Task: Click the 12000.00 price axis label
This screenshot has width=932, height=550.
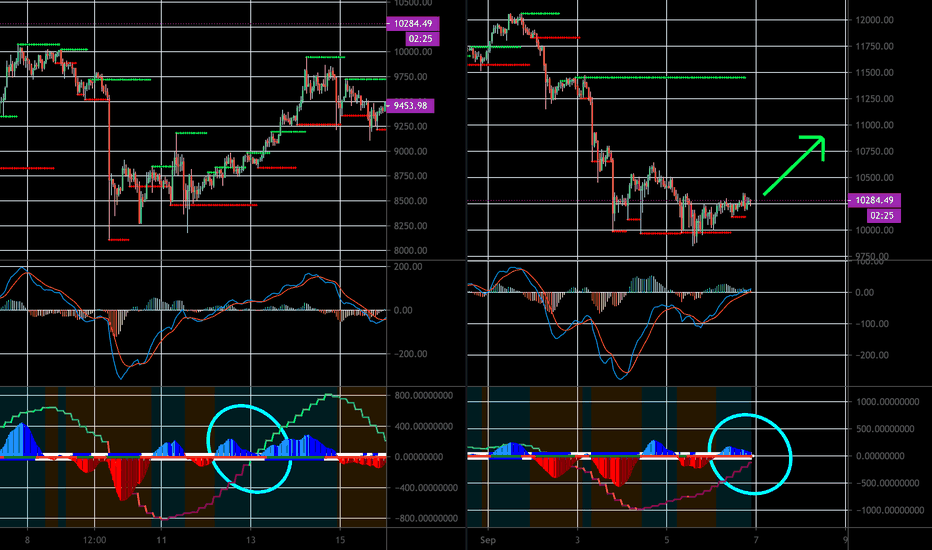Action: (x=874, y=20)
